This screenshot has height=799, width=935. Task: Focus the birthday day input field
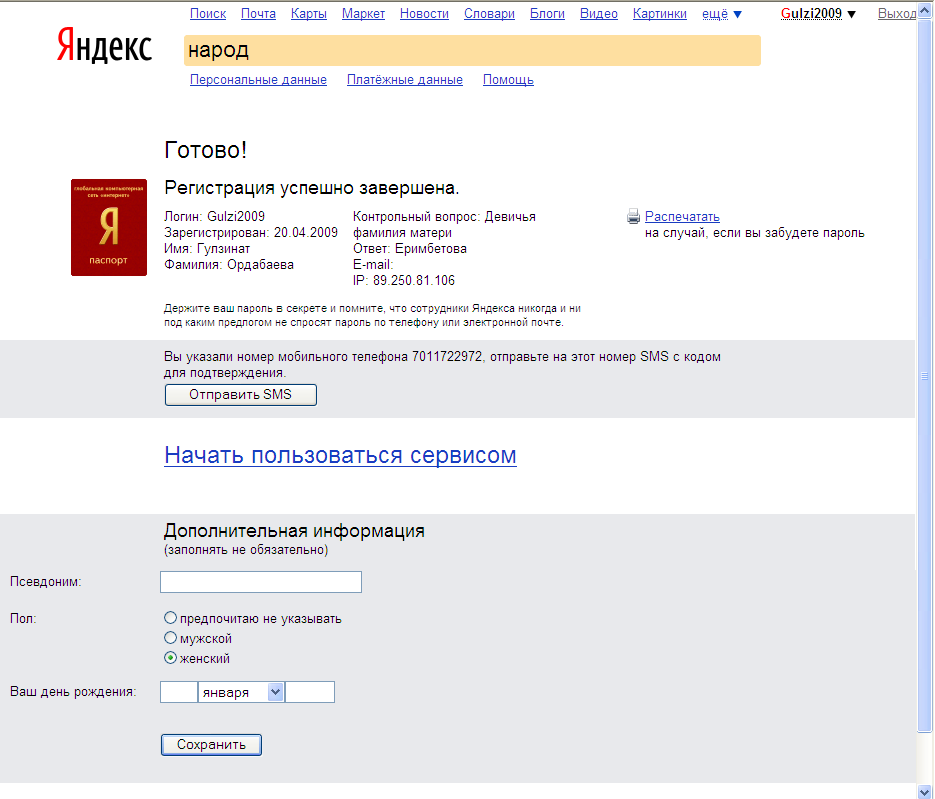tap(179, 692)
